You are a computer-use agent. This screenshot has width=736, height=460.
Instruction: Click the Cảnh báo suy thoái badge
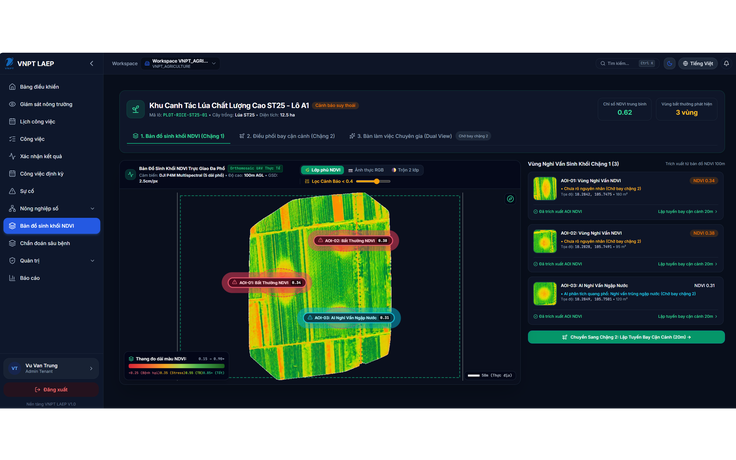(335, 106)
